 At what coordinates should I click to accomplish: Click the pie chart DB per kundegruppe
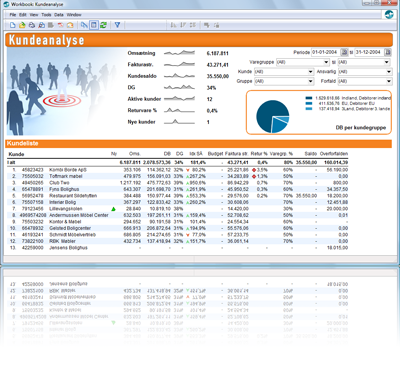pyautogui.click(x=272, y=117)
